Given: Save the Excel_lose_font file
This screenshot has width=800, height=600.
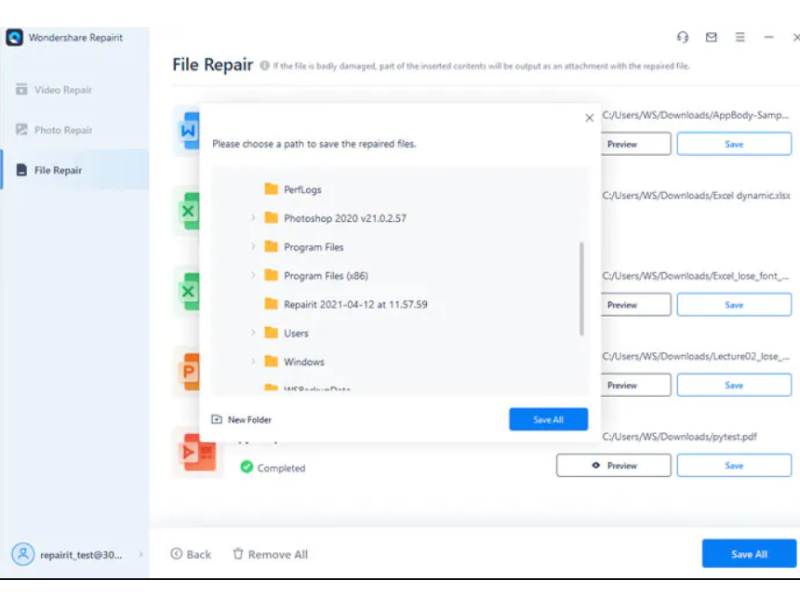Looking at the screenshot, I should click(734, 305).
